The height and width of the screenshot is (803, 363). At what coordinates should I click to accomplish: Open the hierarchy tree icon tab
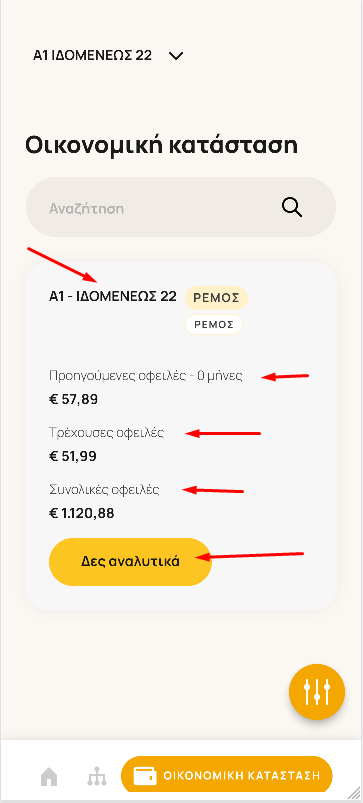(96, 776)
